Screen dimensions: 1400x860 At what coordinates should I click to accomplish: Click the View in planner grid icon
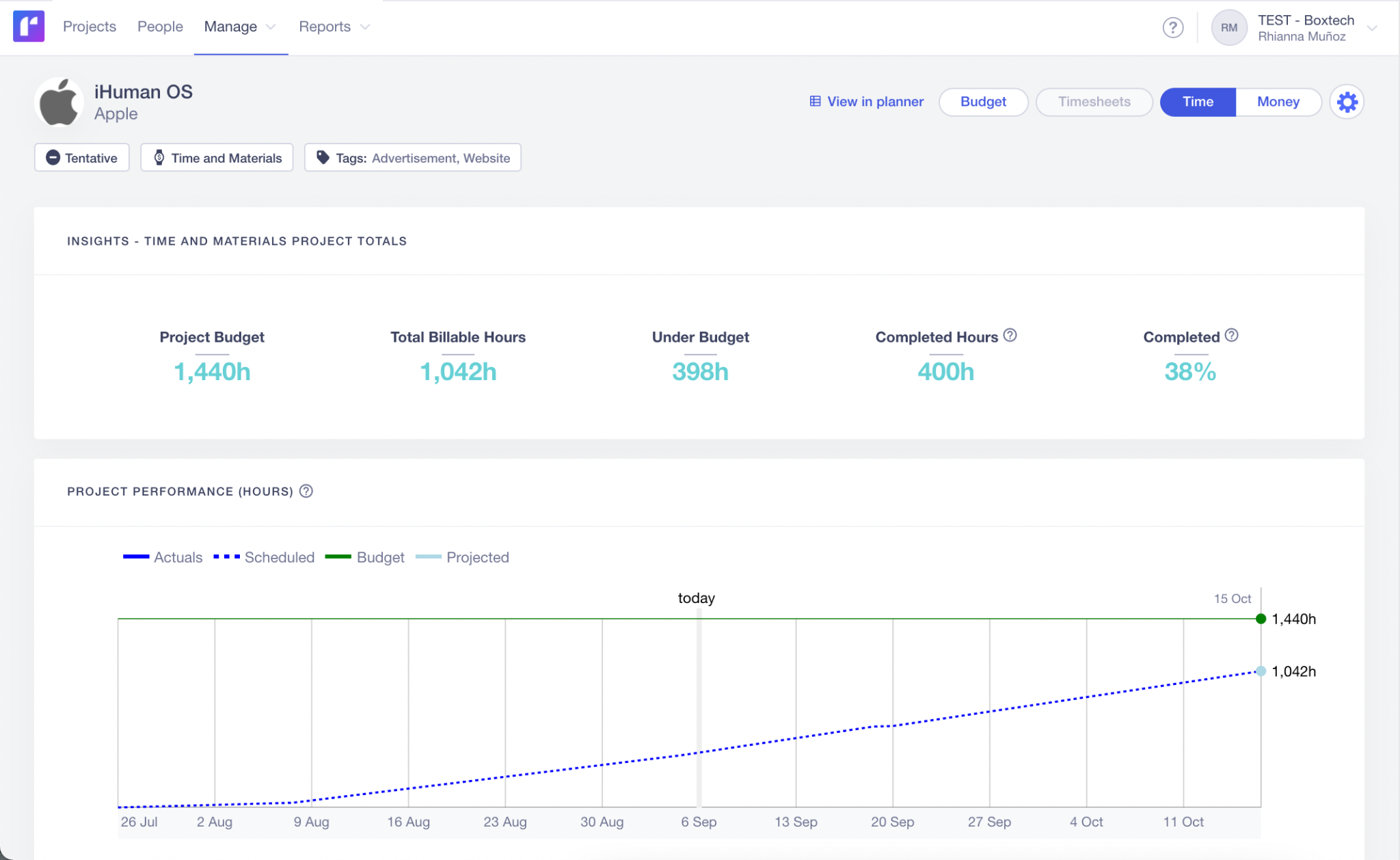pyautogui.click(x=813, y=101)
